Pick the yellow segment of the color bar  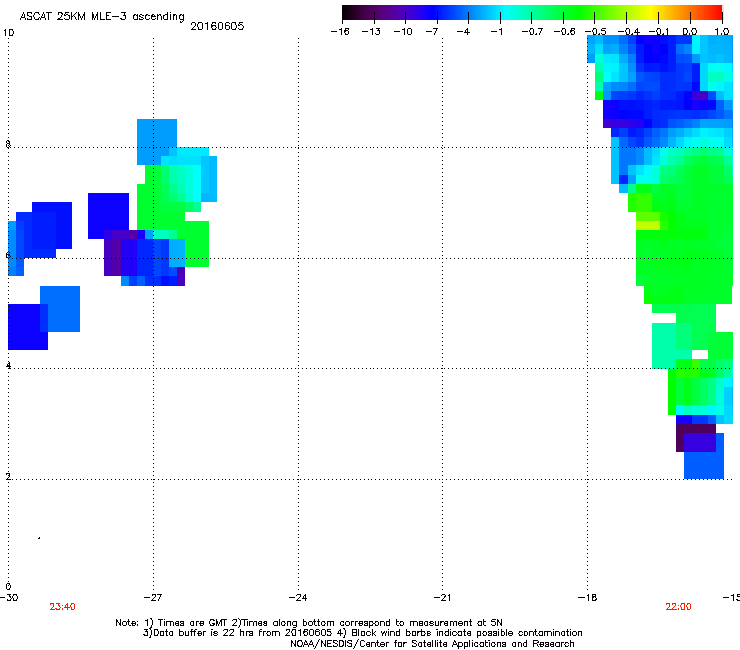pos(652,12)
